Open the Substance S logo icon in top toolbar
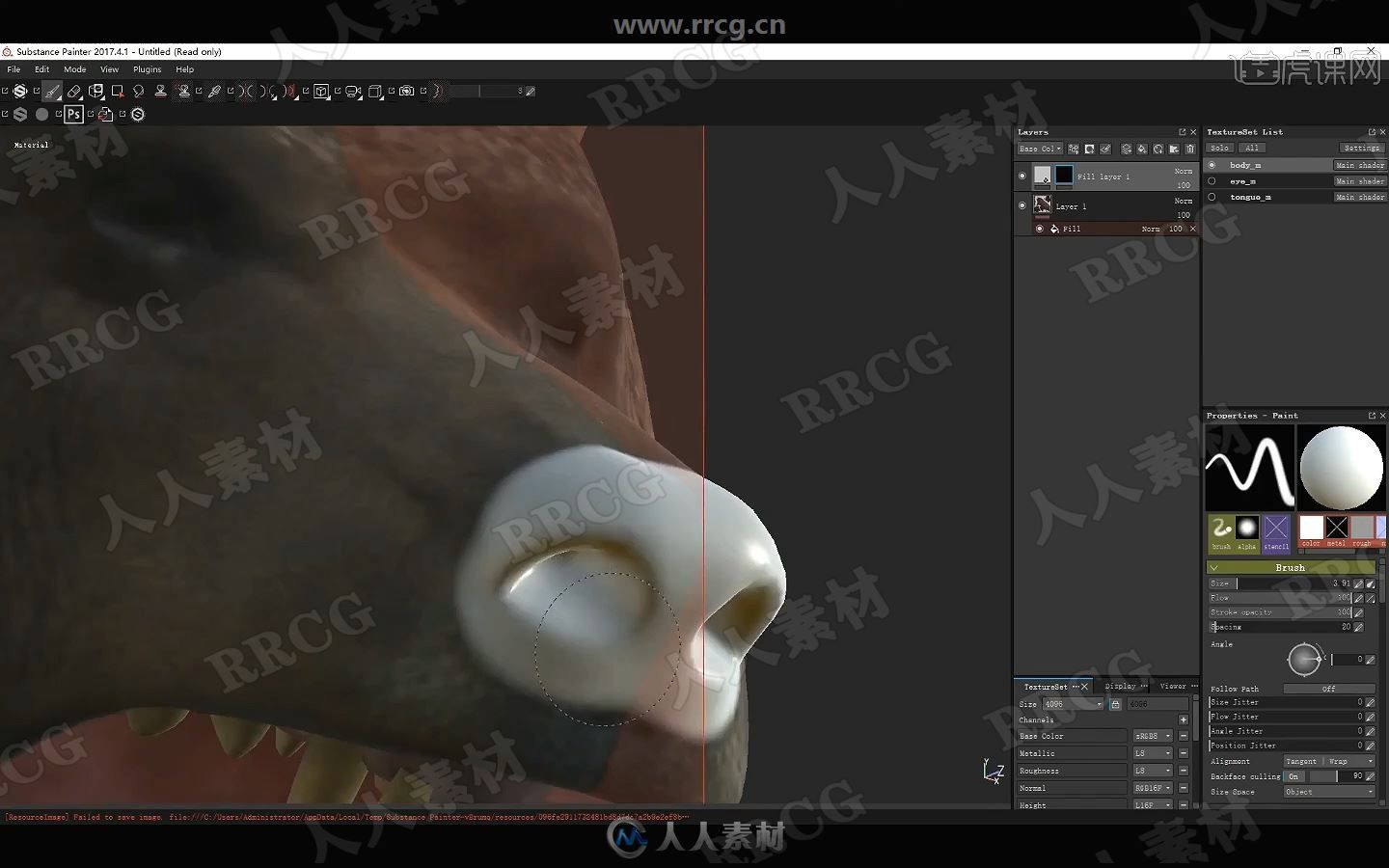This screenshot has width=1389, height=868. 19,91
